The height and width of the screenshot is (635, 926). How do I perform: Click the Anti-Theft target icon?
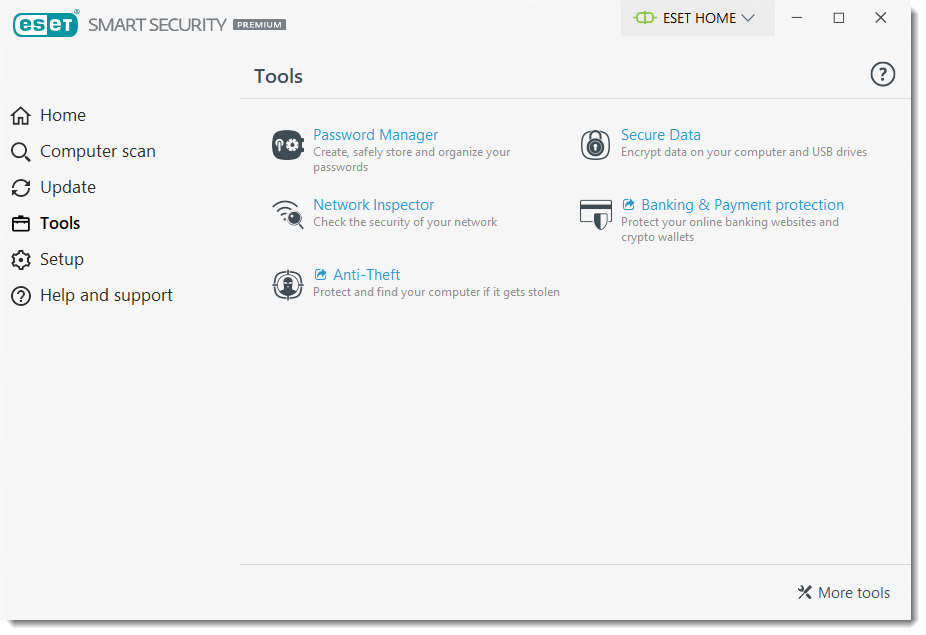[x=288, y=285]
